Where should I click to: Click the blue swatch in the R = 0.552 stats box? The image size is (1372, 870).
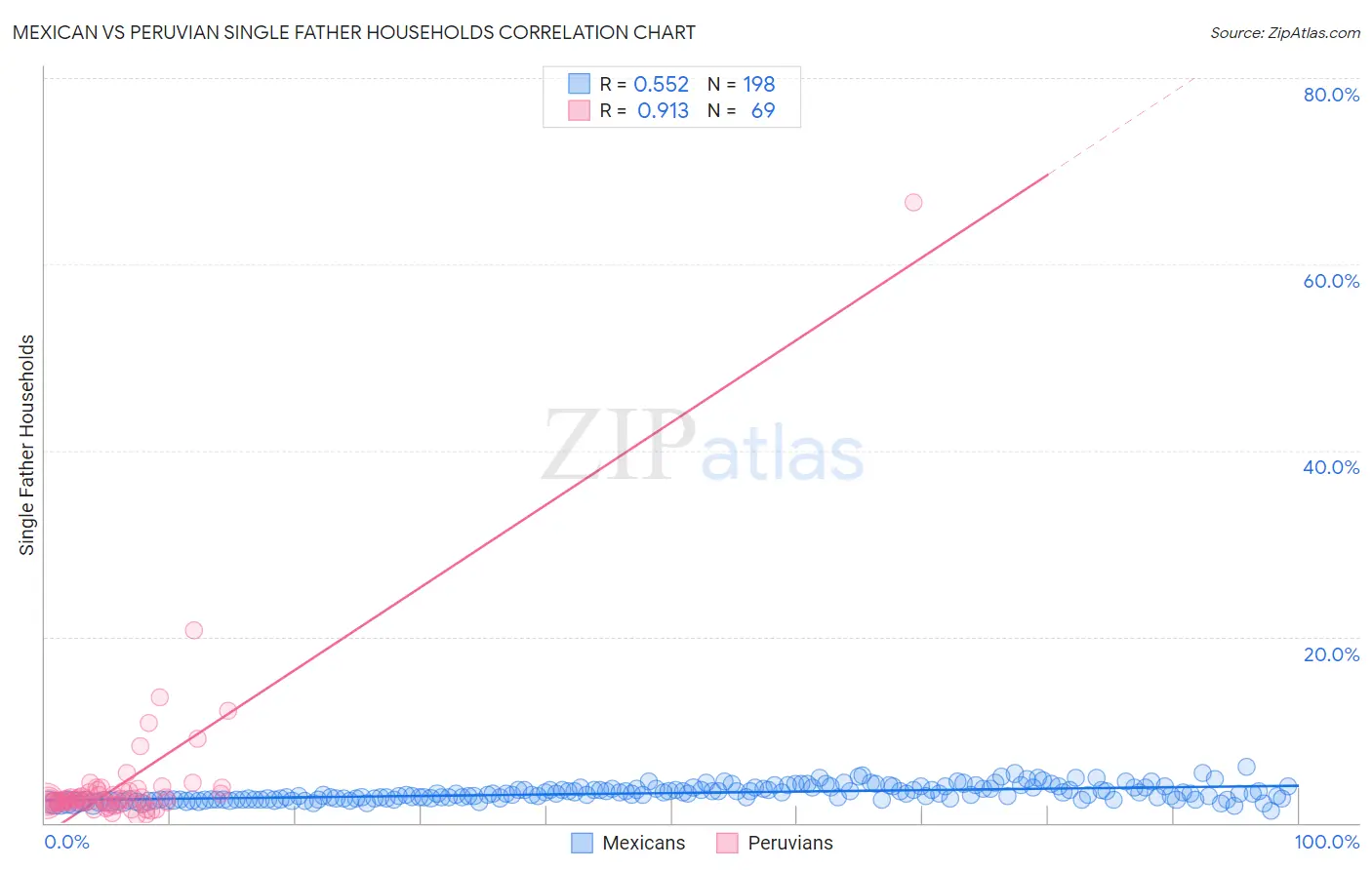pos(579,84)
